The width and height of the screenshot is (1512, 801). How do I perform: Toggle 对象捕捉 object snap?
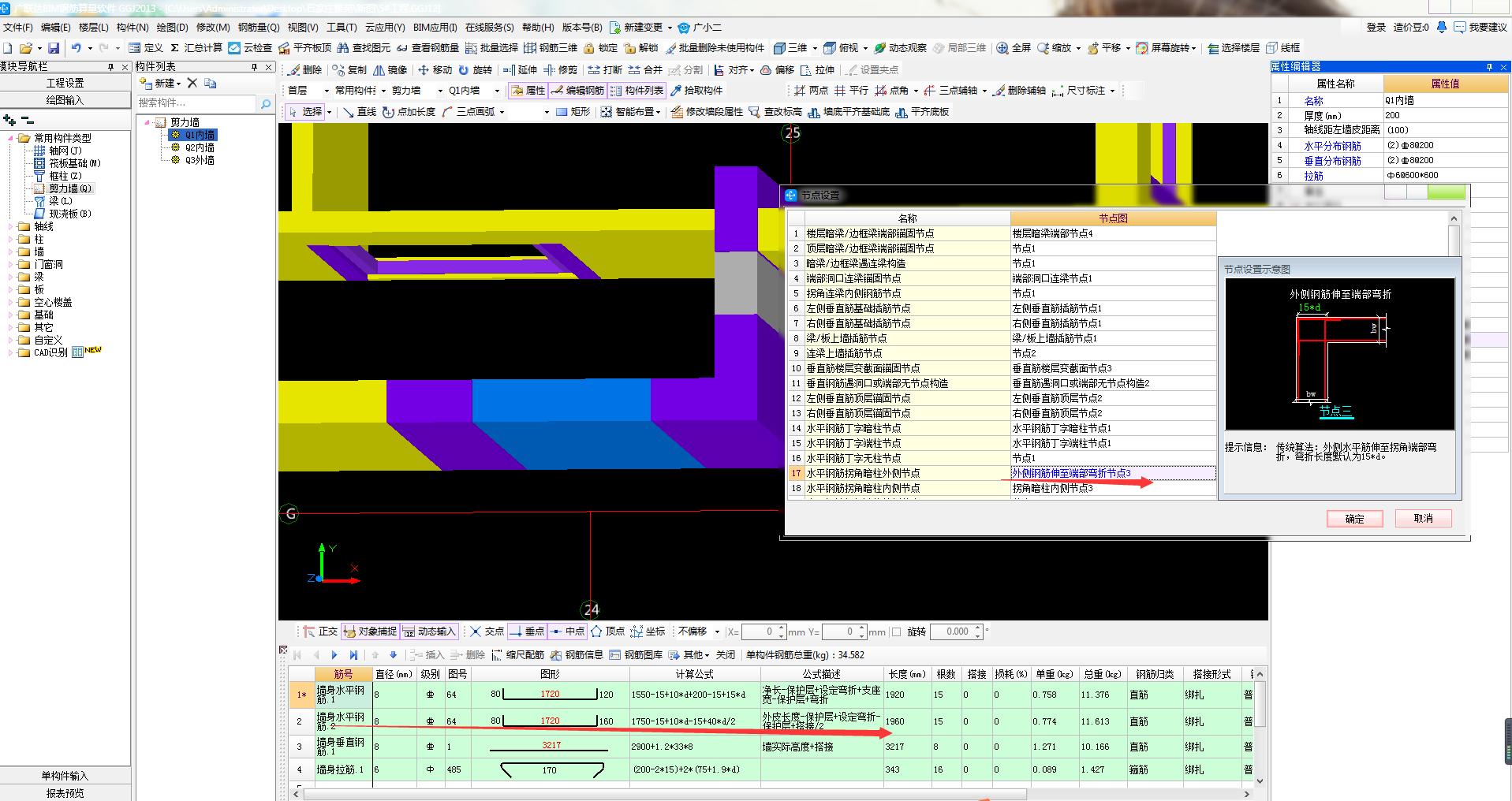[371, 631]
